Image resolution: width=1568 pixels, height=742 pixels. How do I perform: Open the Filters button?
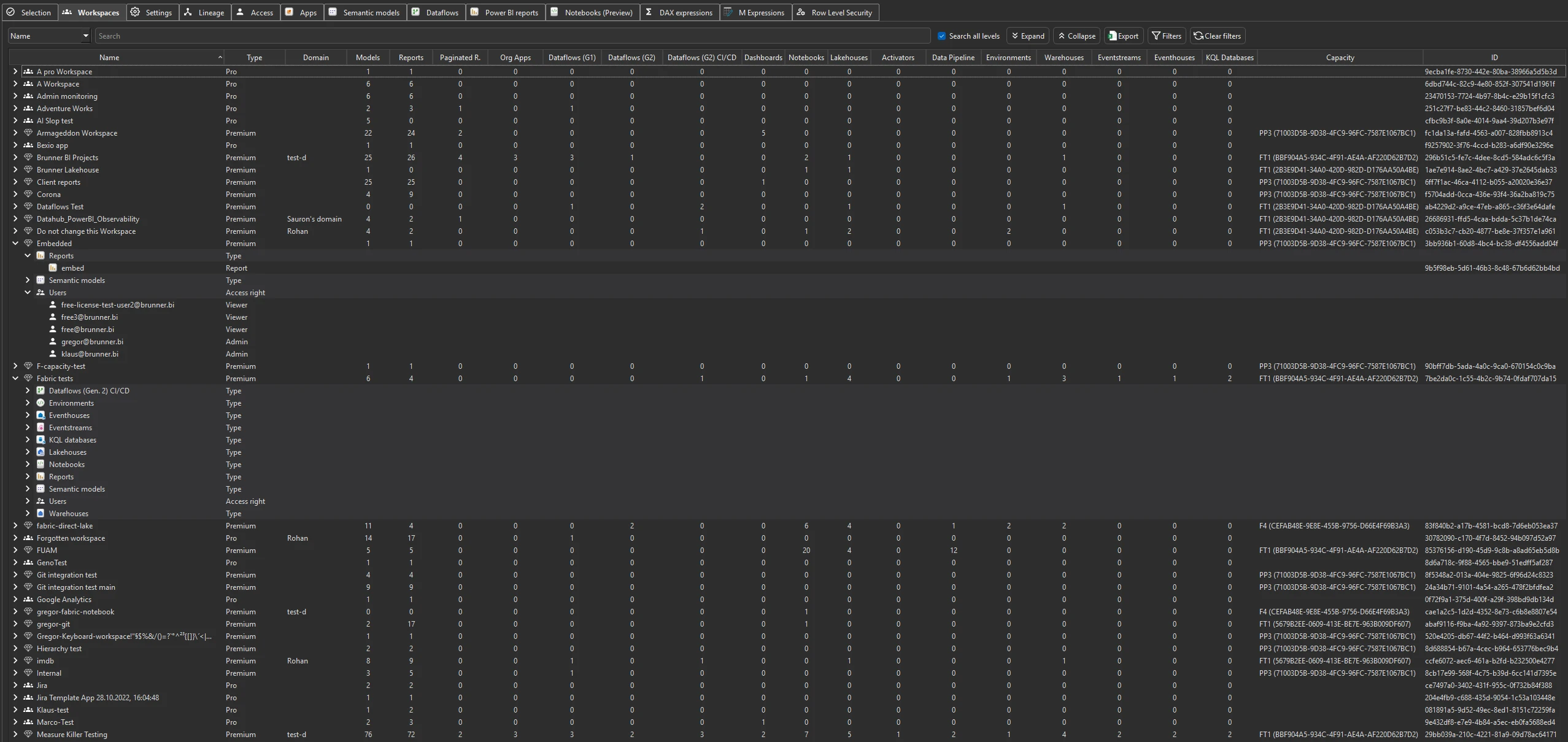tap(1166, 36)
